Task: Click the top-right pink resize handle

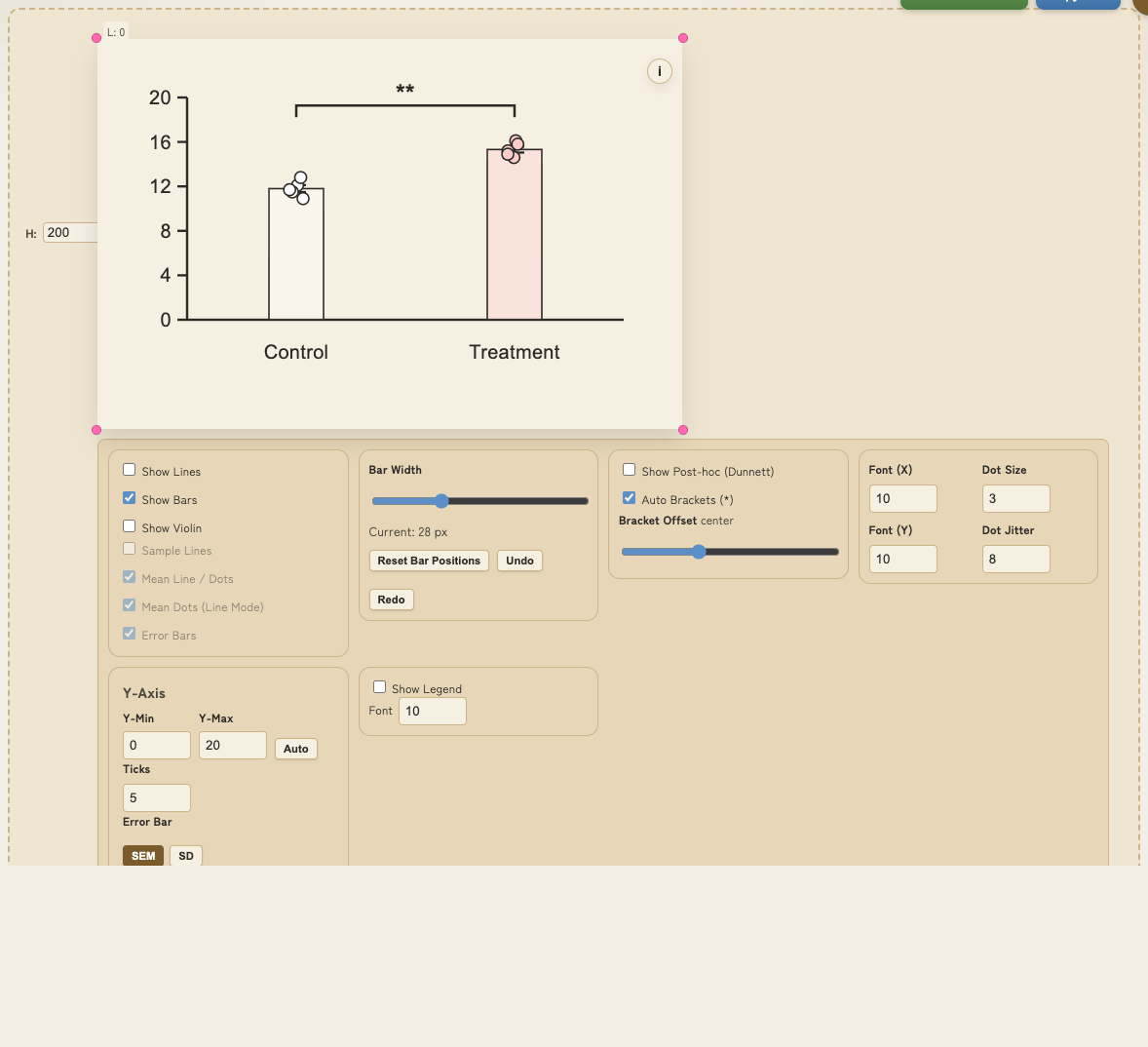Action: pyautogui.click(x=683, y=38)
